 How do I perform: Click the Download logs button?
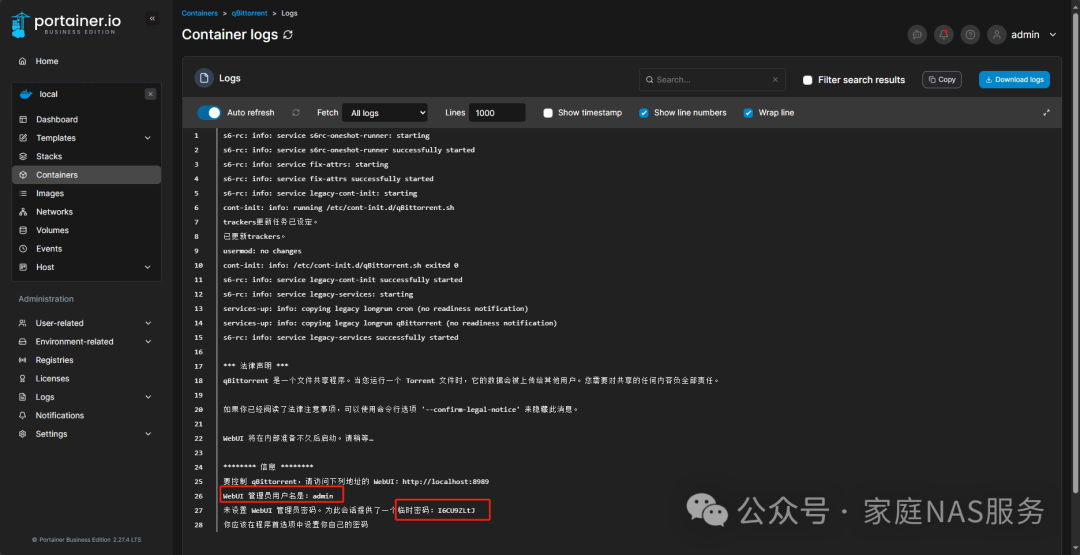click(x=1014, y=80)
